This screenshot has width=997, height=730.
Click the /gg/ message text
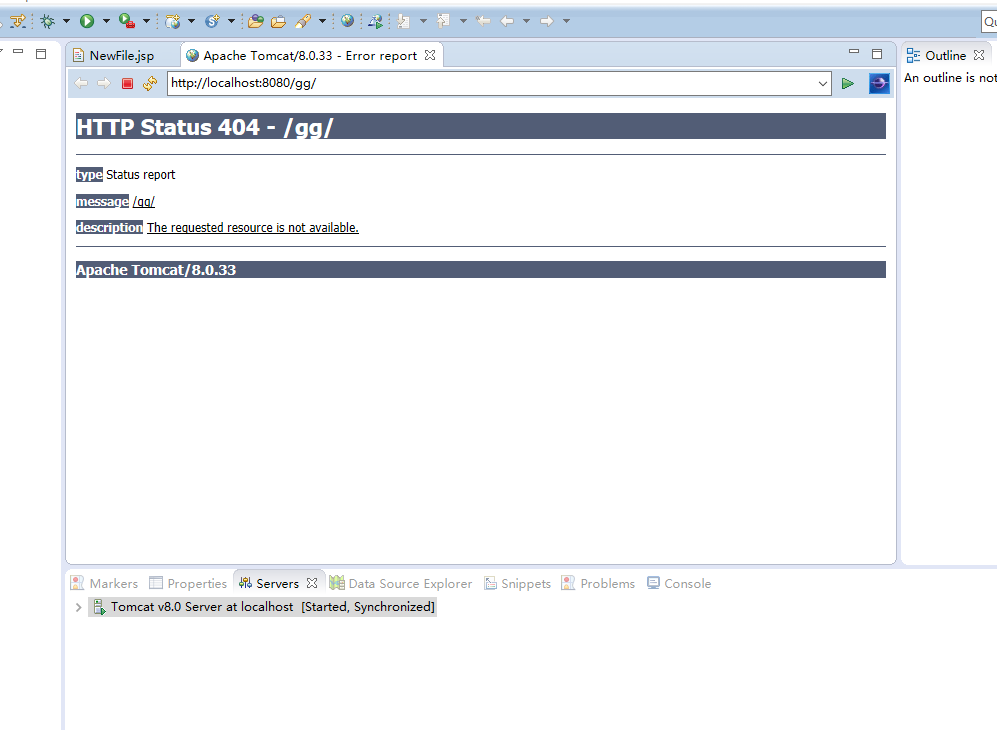point(144,202)
